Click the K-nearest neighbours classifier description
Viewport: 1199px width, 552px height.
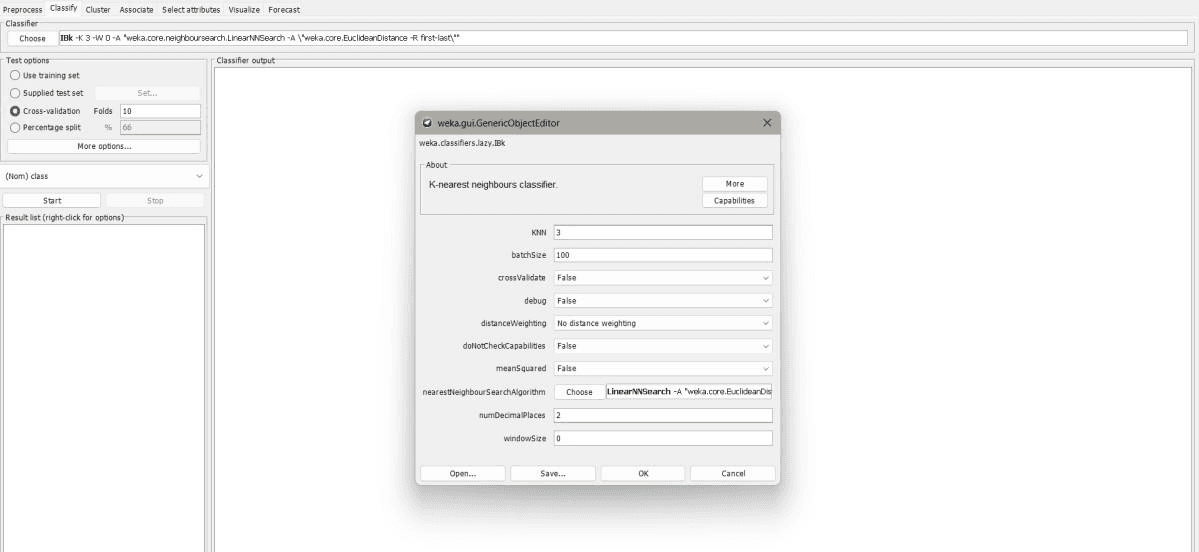493,185
